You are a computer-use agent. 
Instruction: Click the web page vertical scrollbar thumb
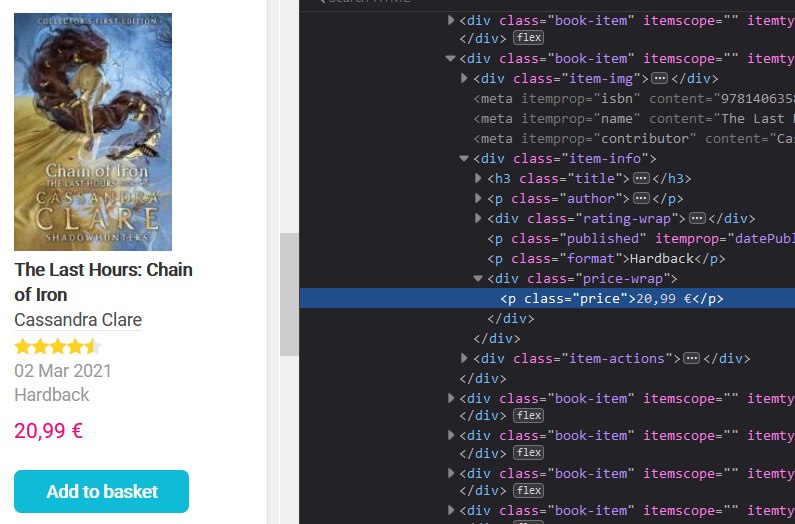[289, 294]
